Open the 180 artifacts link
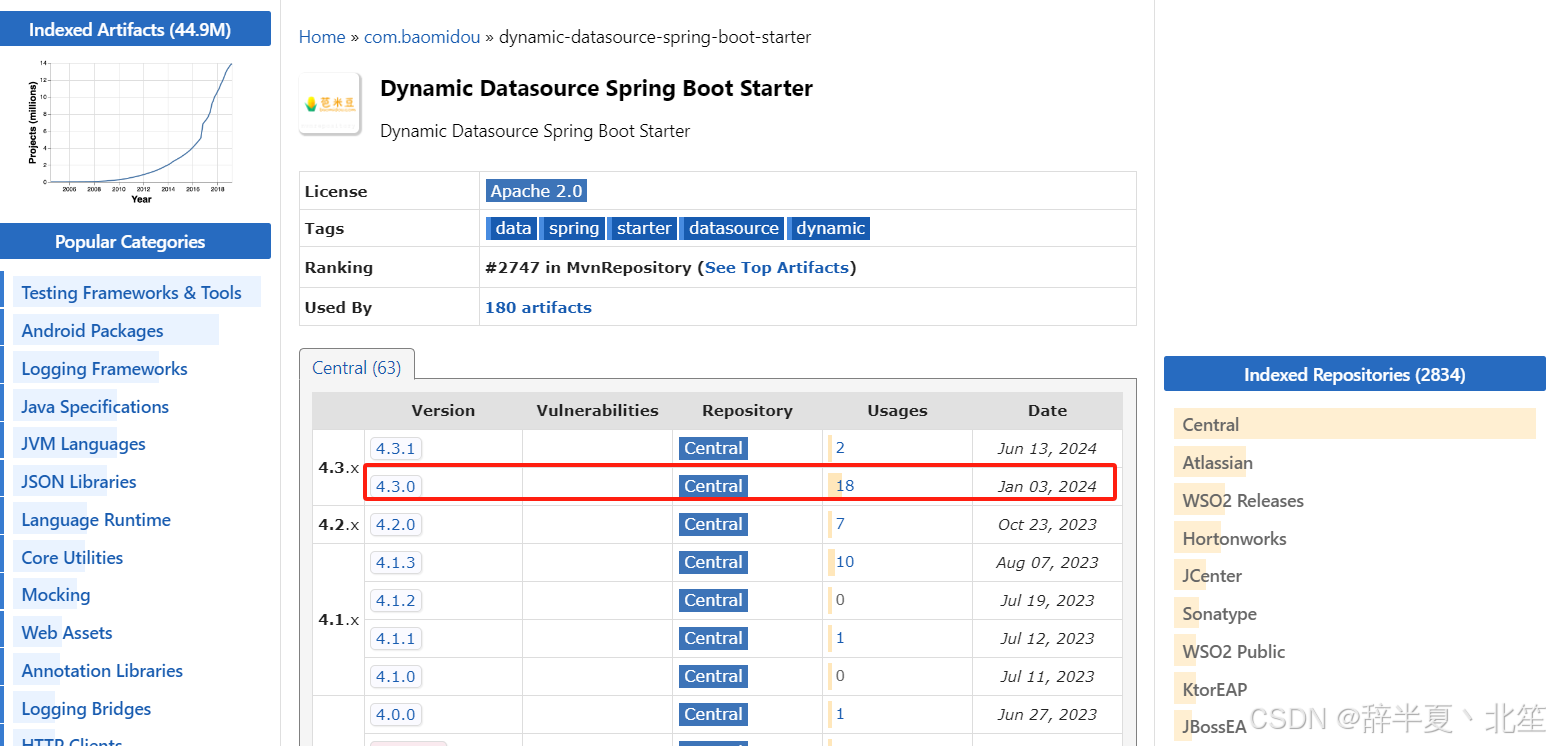The image size is (1550, 746). tap(538, 308)
